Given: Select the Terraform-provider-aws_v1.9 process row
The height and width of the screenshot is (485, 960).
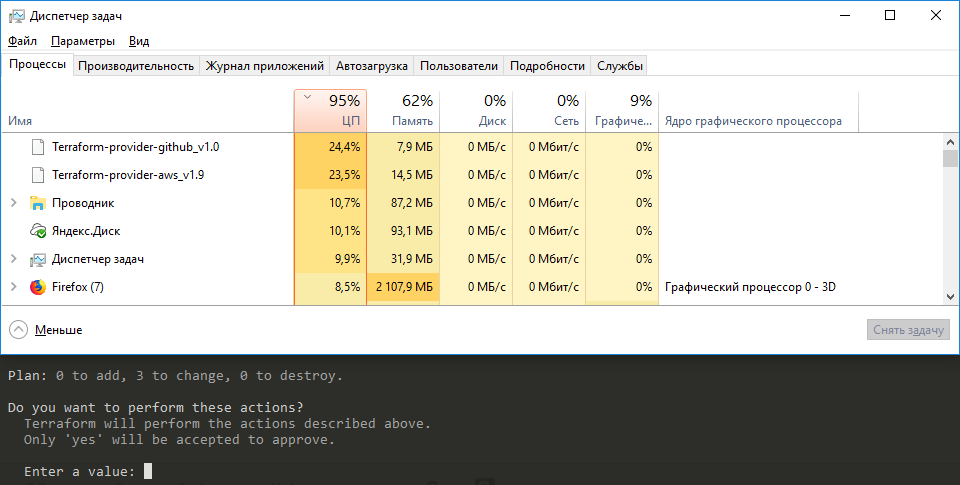Looking at the screenshot, I should (471, 175).
